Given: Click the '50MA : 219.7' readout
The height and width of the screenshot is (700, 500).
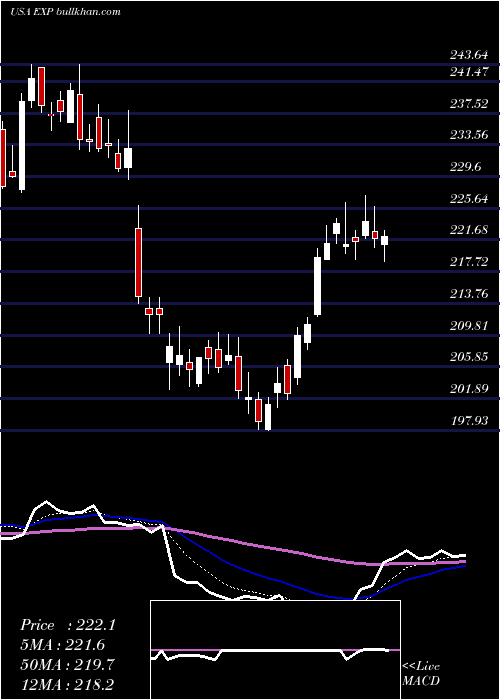Looking at the screenshot, I should click(x=67, y=665).
